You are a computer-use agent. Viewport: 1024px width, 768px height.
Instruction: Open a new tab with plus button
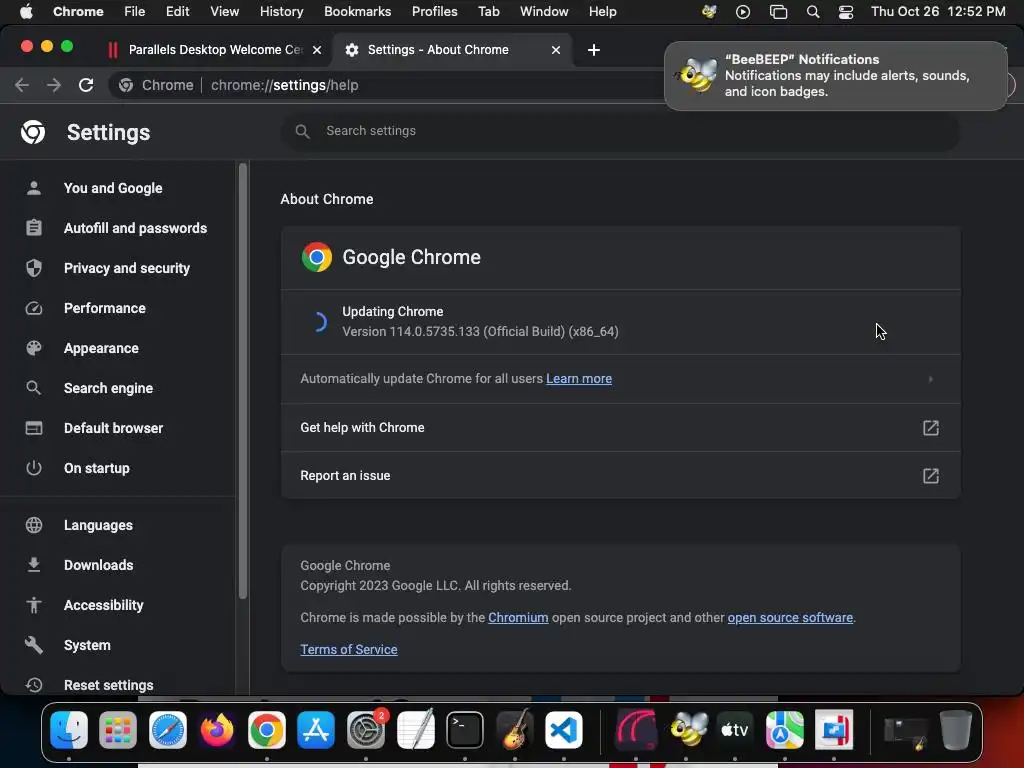[594, 50]
